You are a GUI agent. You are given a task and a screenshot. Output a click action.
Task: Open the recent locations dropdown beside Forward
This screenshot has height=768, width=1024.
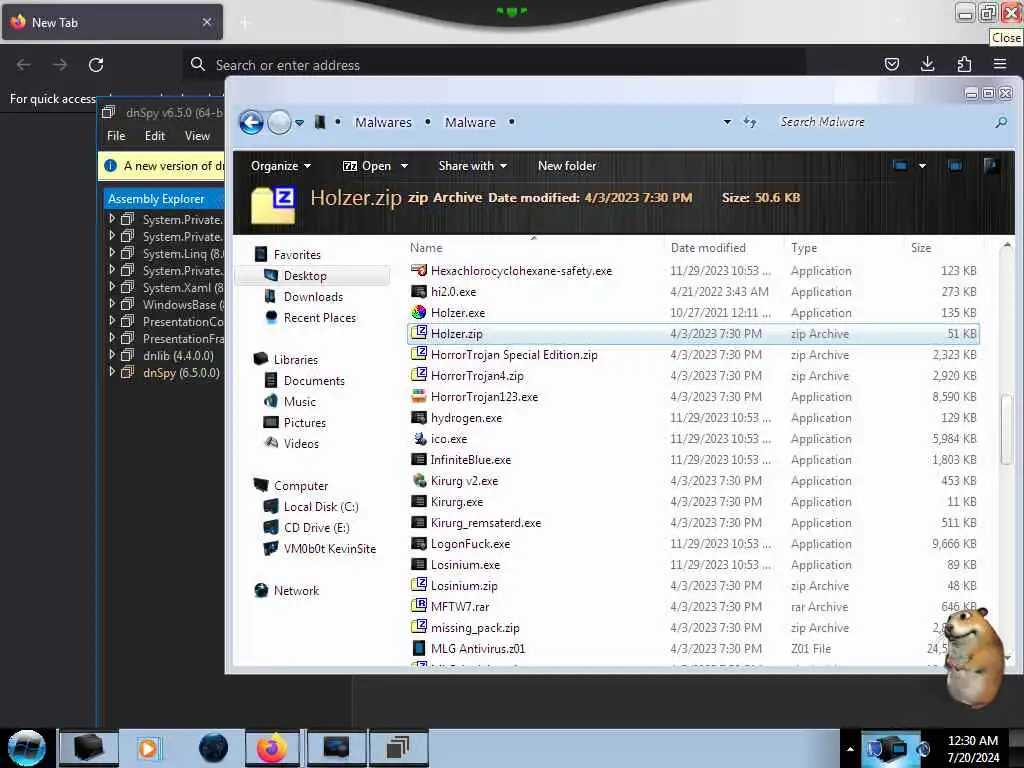tap(299, 123)
